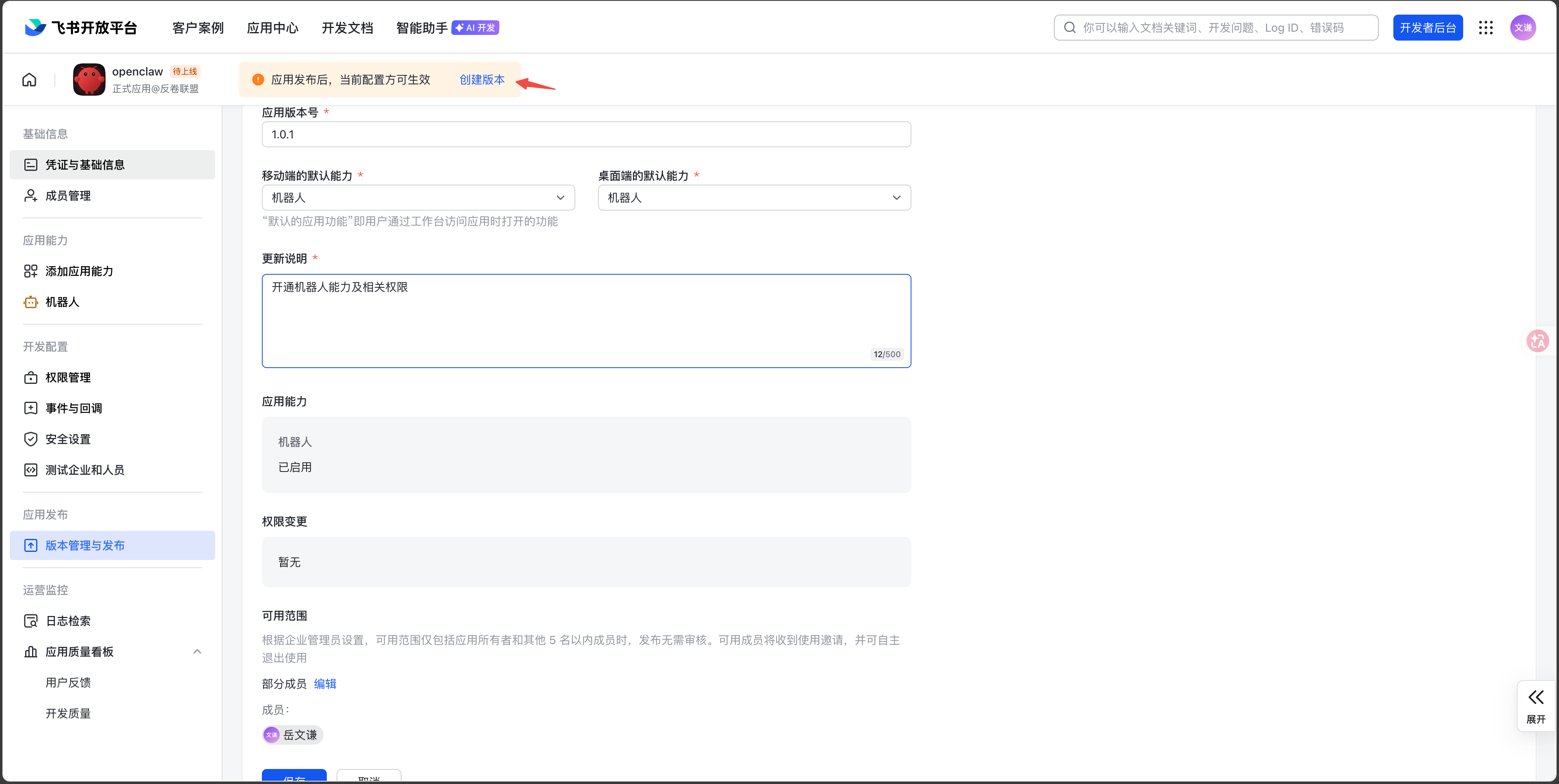Click the 12/500 character counter
The width and height of the screenshot is (1559, 784).
pos(887,355)
